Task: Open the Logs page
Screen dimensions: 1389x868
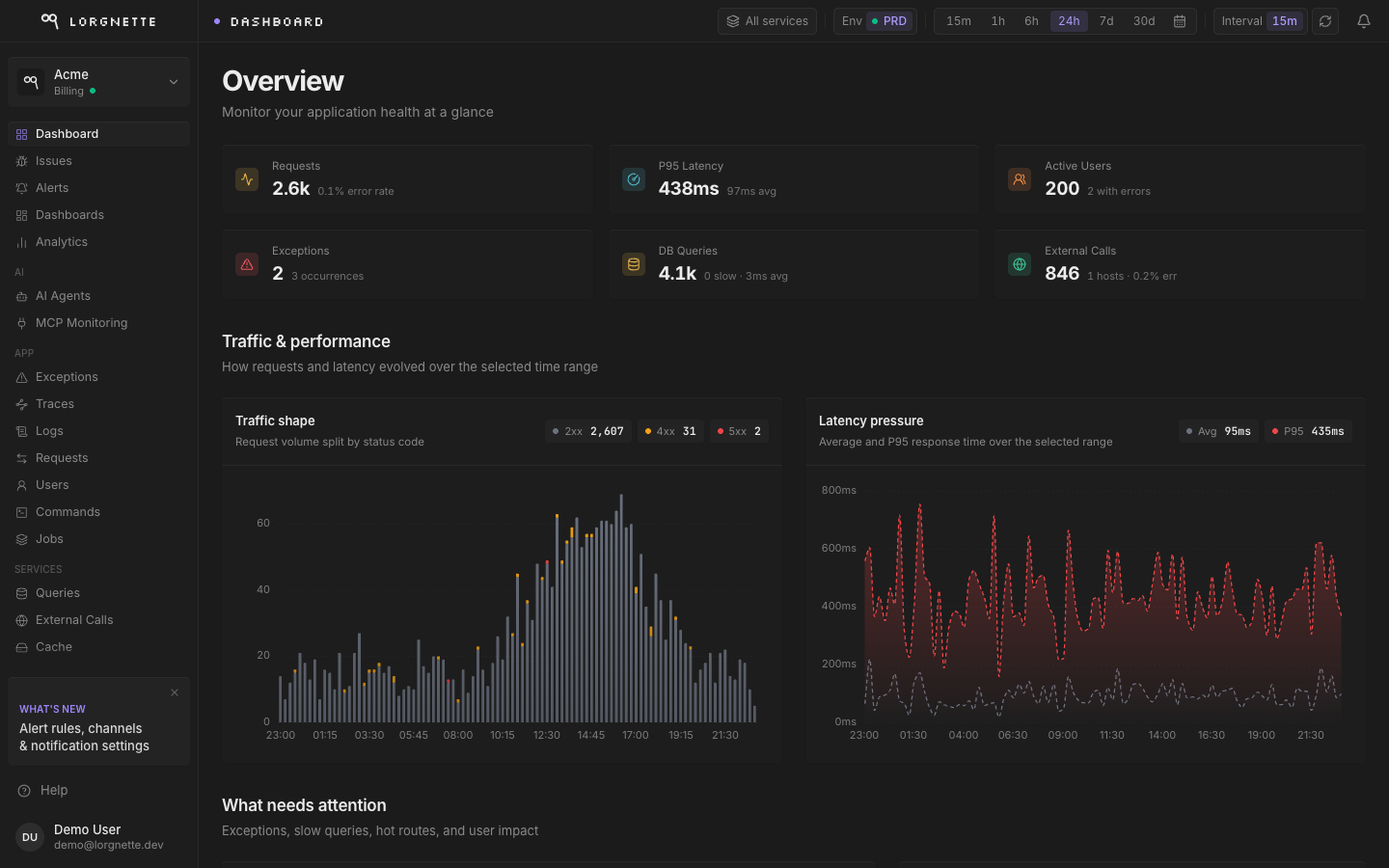Action: tap(98, 431)
